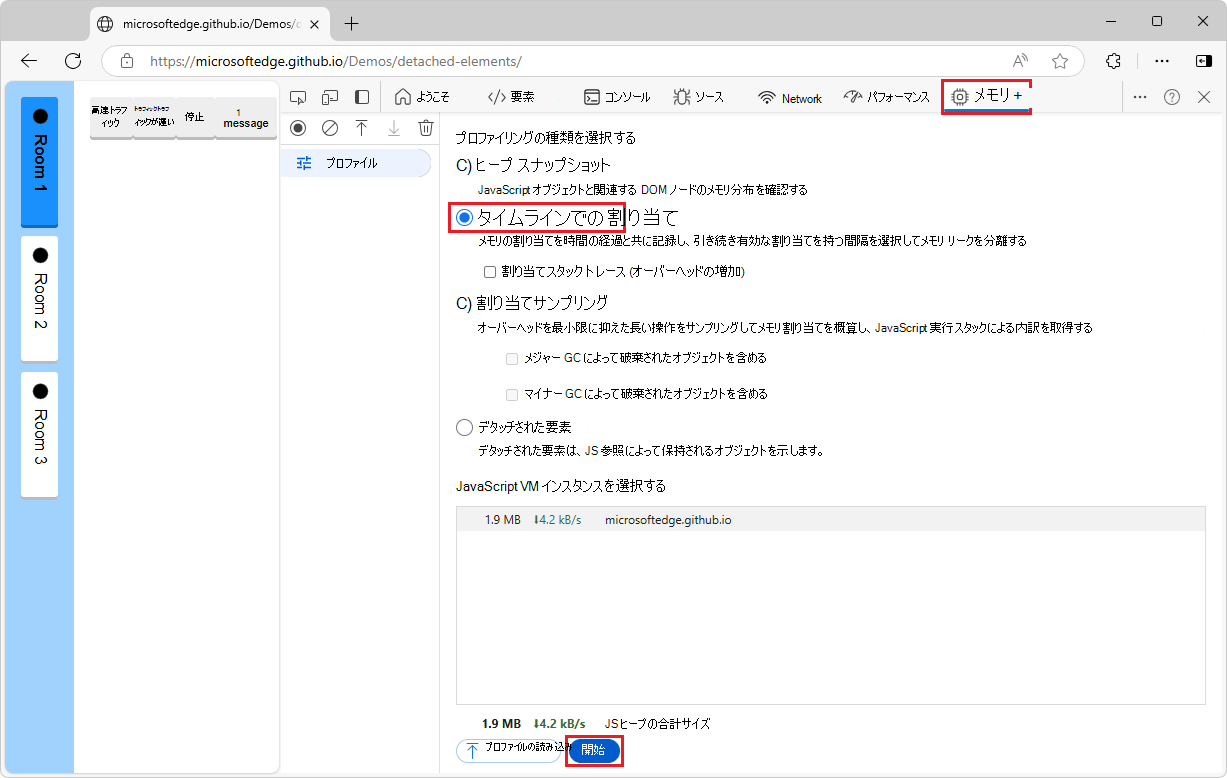
Task: Enable 割り当てスタックトレース checkbox
Action: [490, 271]
